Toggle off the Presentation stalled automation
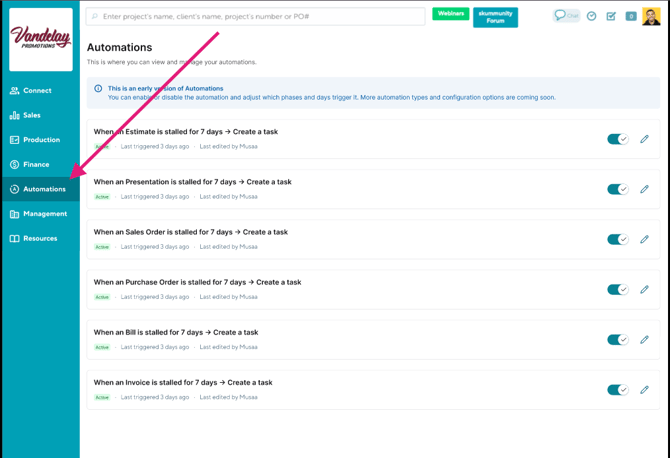The width and height of the screenshot is (670, 458). [x=618, y=189]
